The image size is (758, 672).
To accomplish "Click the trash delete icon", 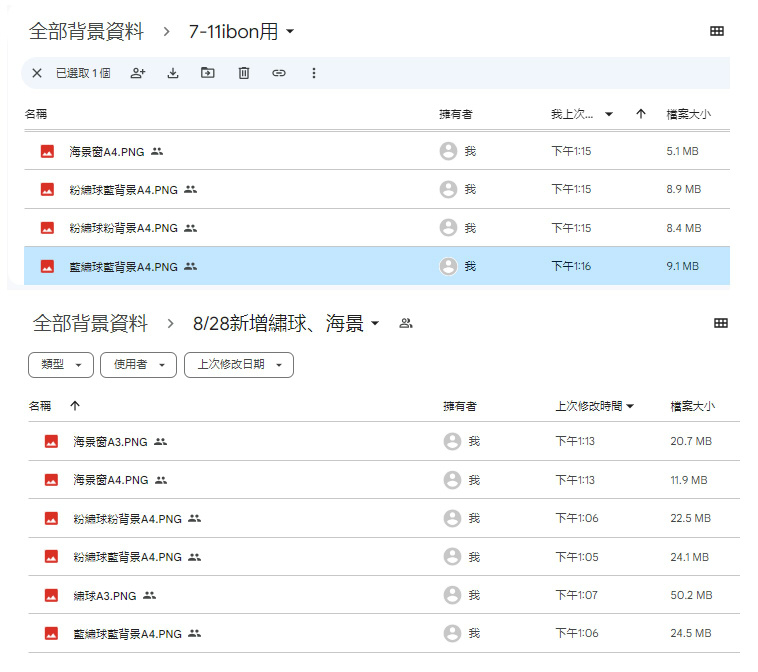I will coord(244,73).
